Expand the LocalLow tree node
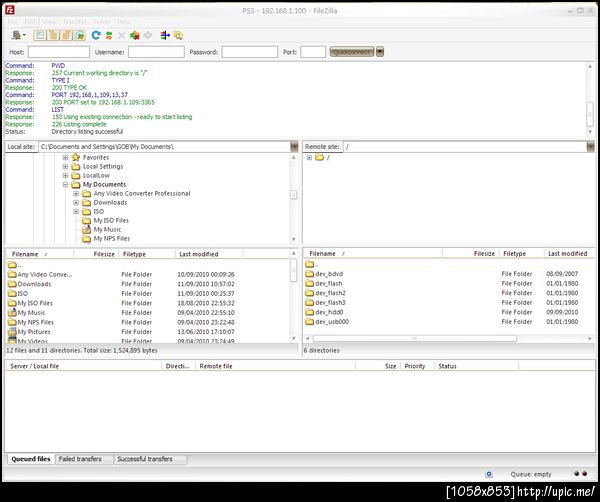The width and height of the screenshot is (600, 502). (x=65, y=175)
